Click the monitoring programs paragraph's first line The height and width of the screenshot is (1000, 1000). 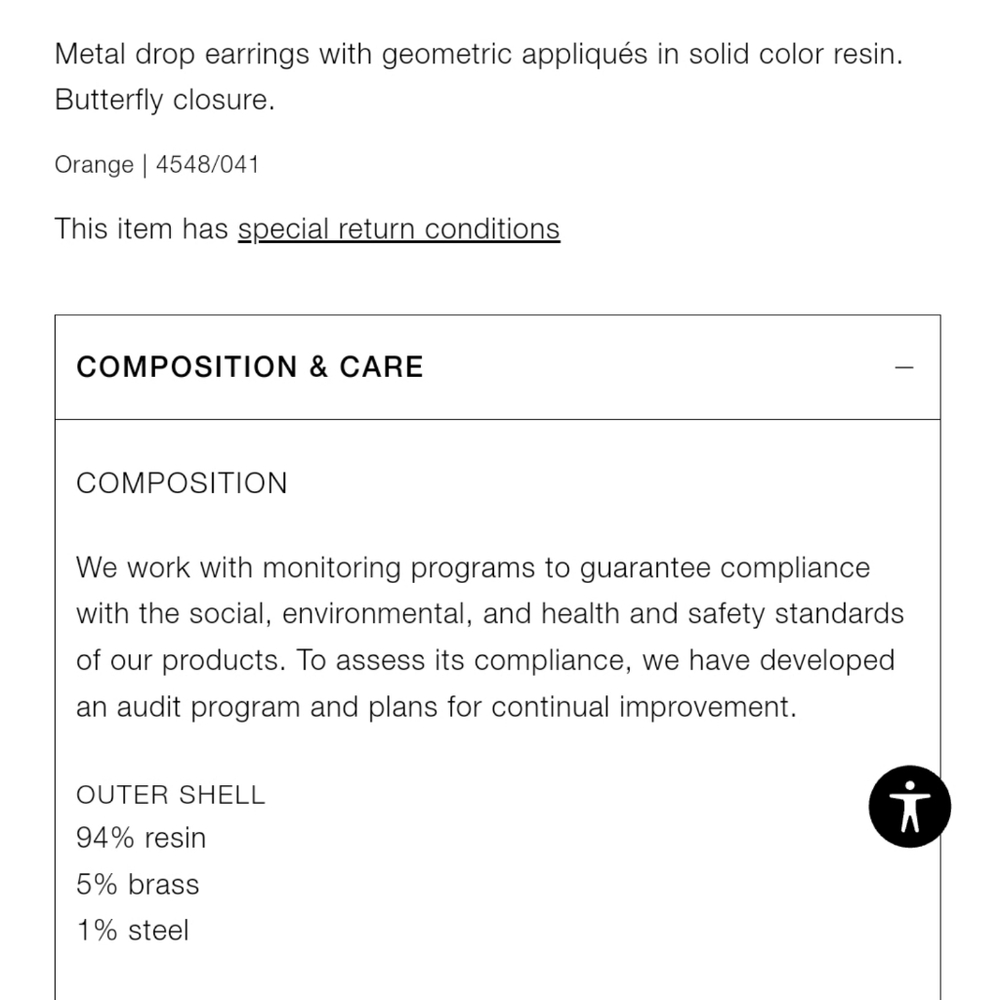pyautogui.click(x=473, y=568)
